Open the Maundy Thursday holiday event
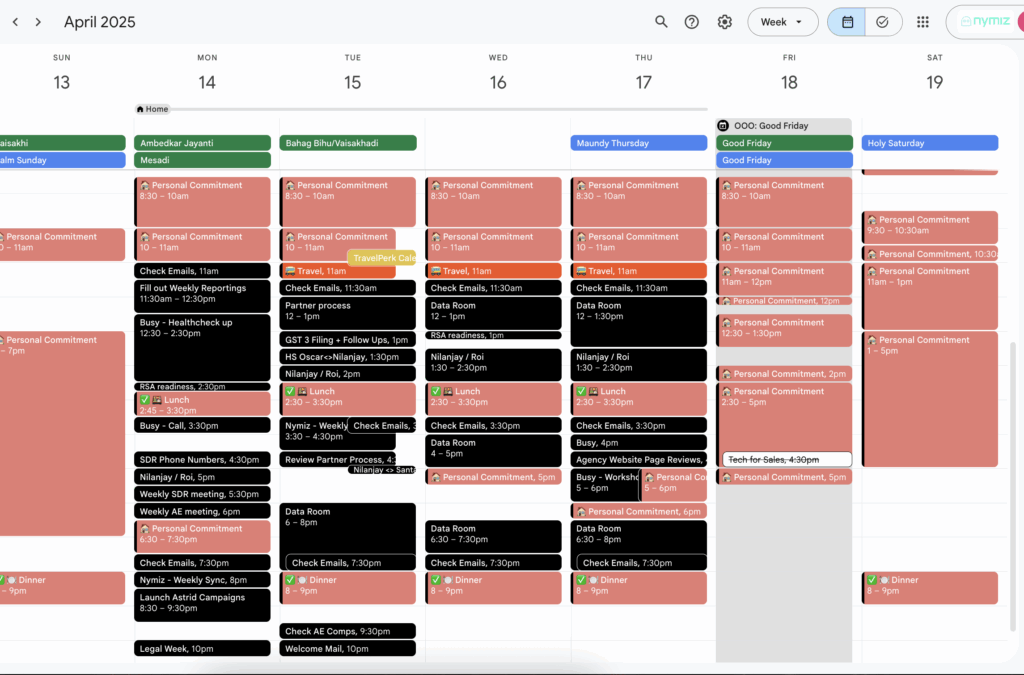This screenshot has height=675, width=1024. pos(638,142)
